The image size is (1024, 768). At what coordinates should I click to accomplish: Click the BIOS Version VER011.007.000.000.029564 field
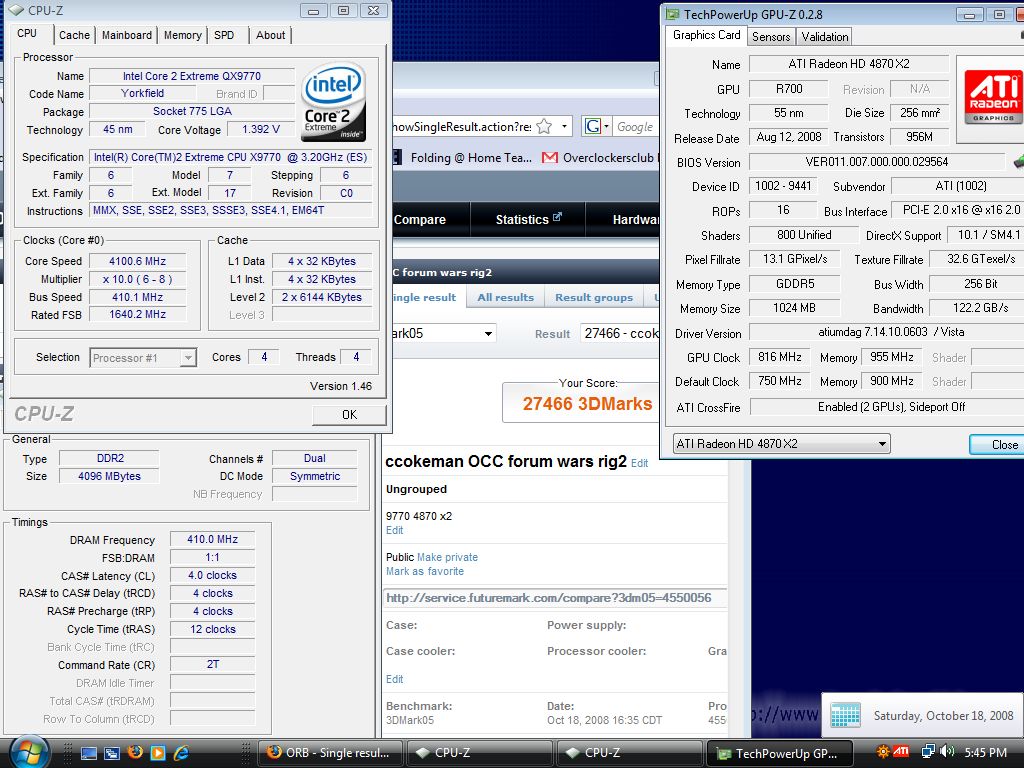click(876, 162)
